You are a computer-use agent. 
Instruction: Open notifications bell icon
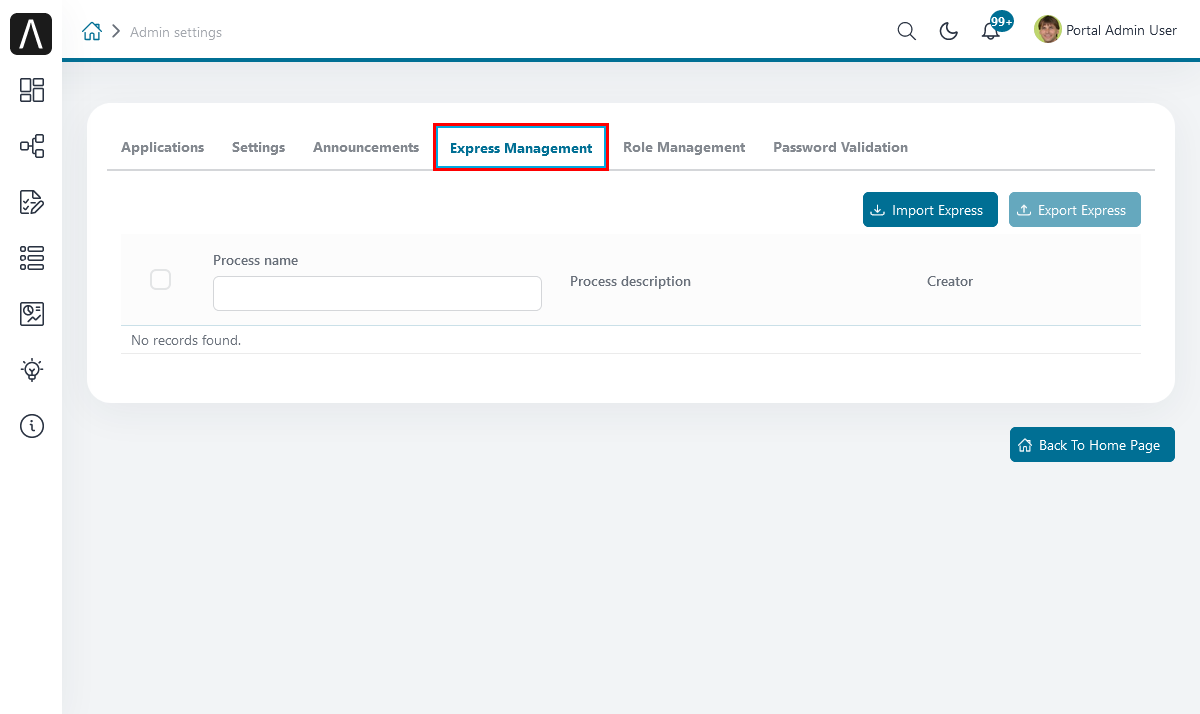tap(990, 32)
